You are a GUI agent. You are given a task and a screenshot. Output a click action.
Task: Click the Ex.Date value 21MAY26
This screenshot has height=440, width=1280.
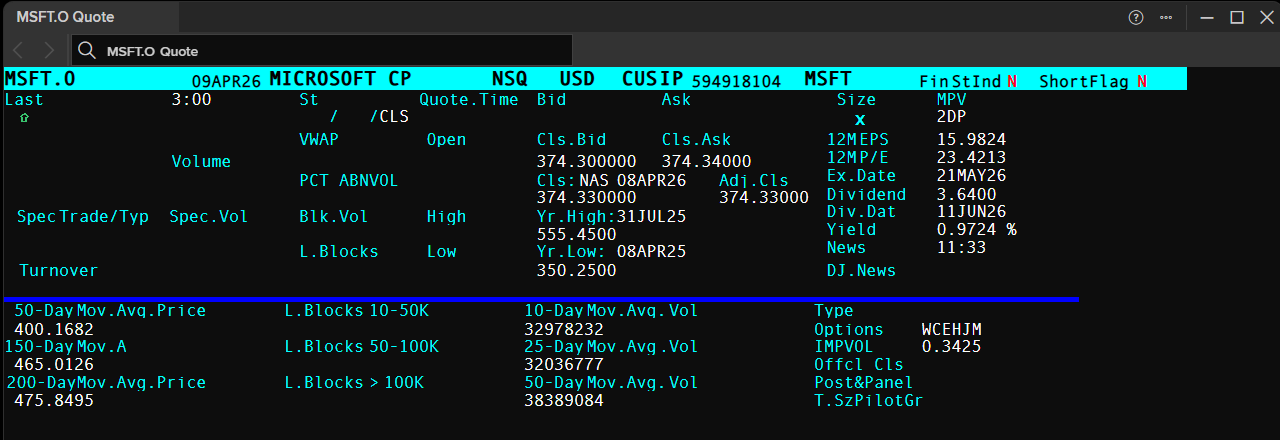pos(971,176)
